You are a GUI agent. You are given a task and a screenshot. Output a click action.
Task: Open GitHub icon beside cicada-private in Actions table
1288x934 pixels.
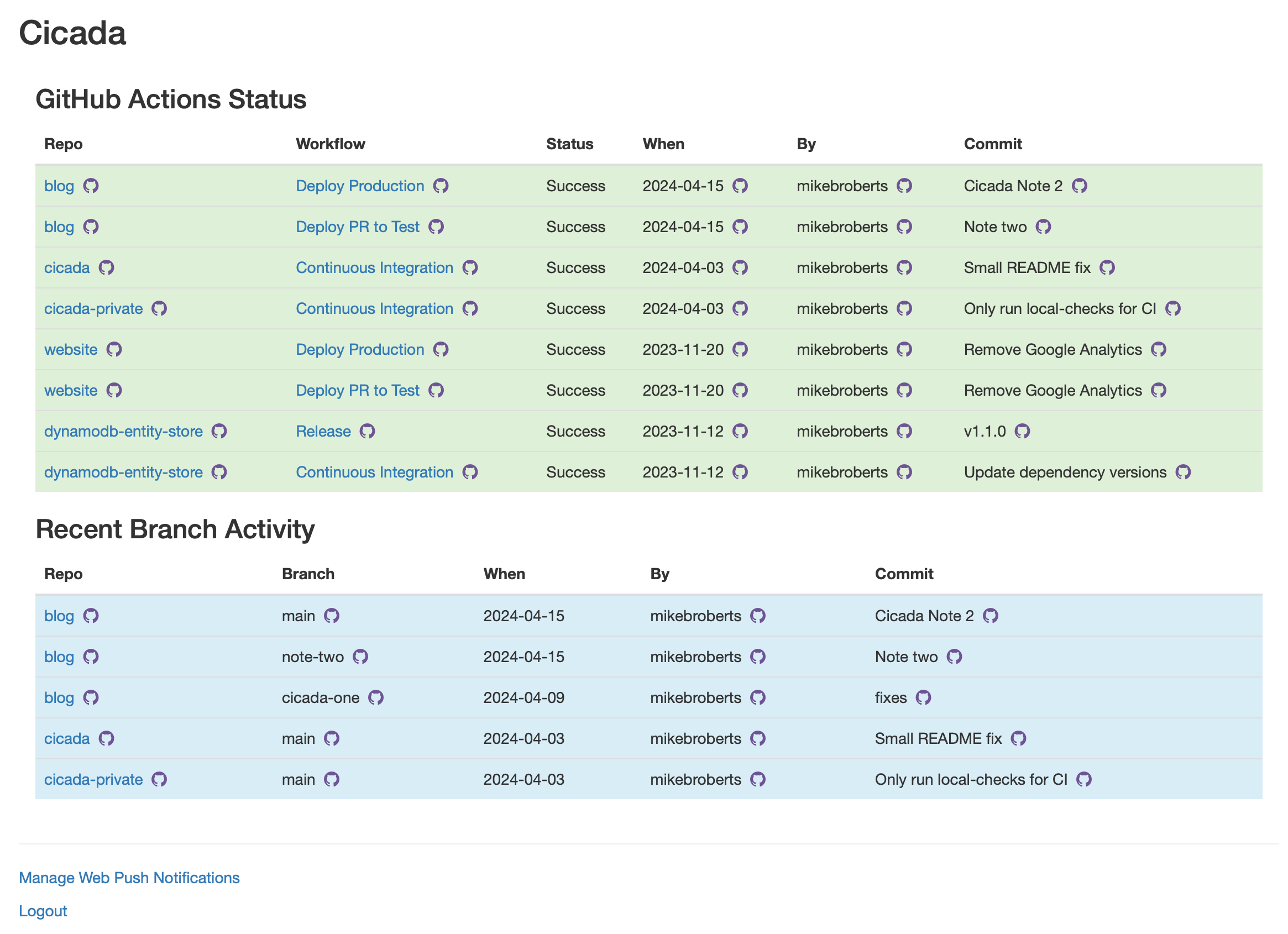[x=159, y=308]
